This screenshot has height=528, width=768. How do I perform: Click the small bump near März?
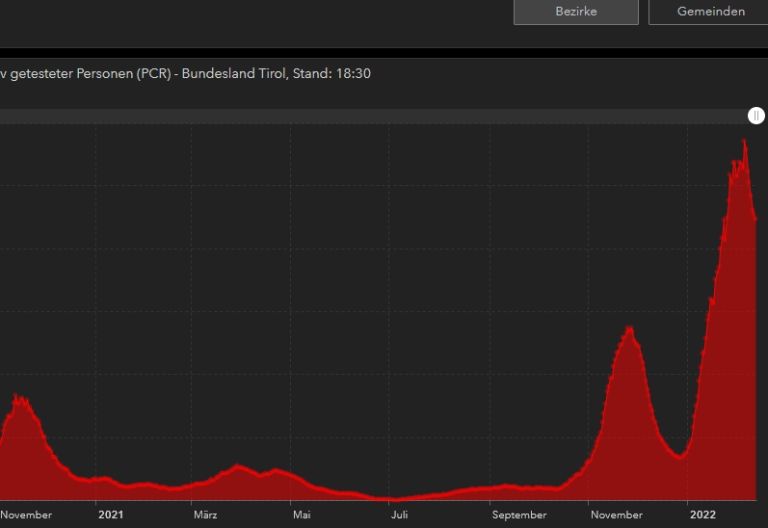(237, 466)
